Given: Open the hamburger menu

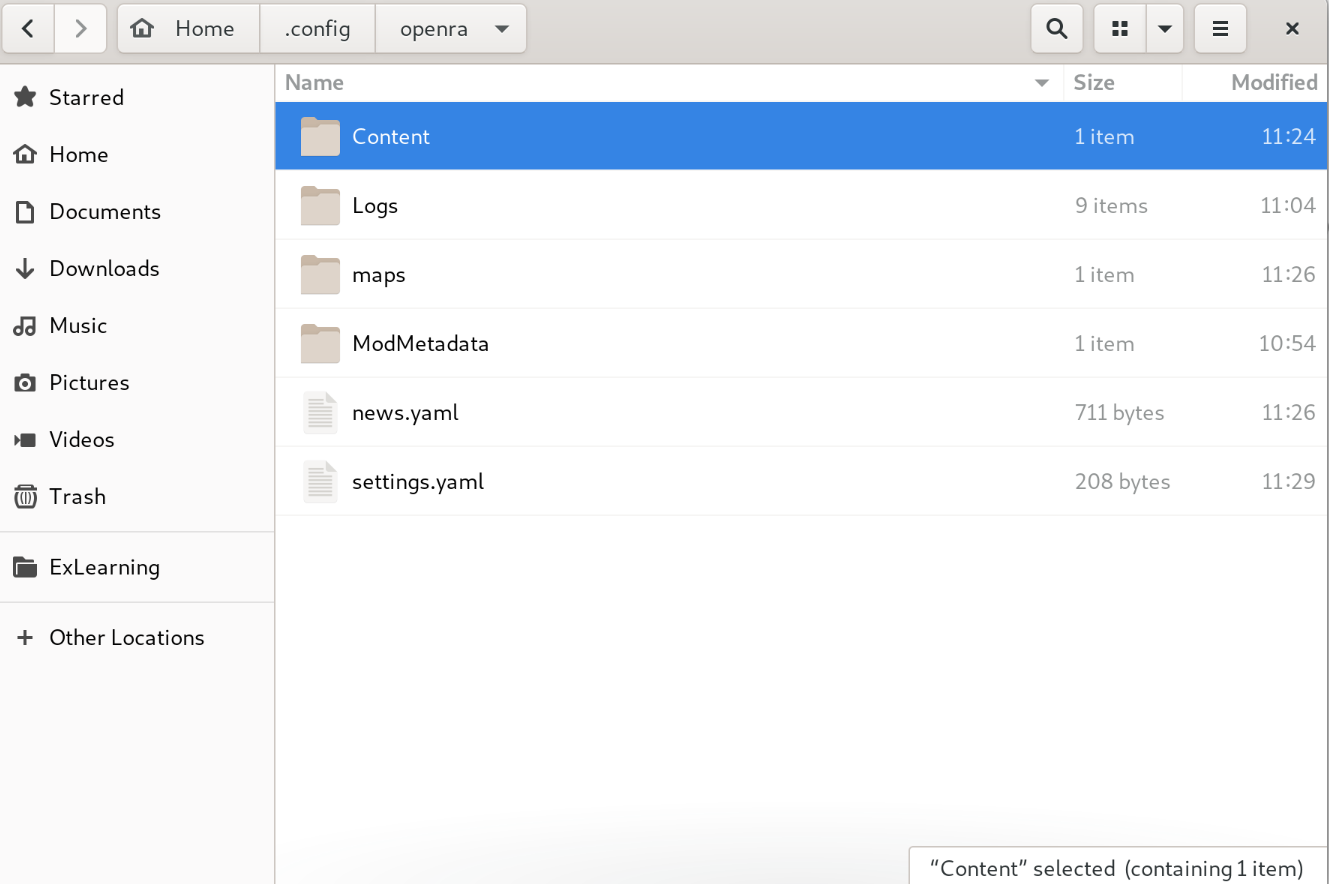Looking at the screenshot, I should [1220, 28].
